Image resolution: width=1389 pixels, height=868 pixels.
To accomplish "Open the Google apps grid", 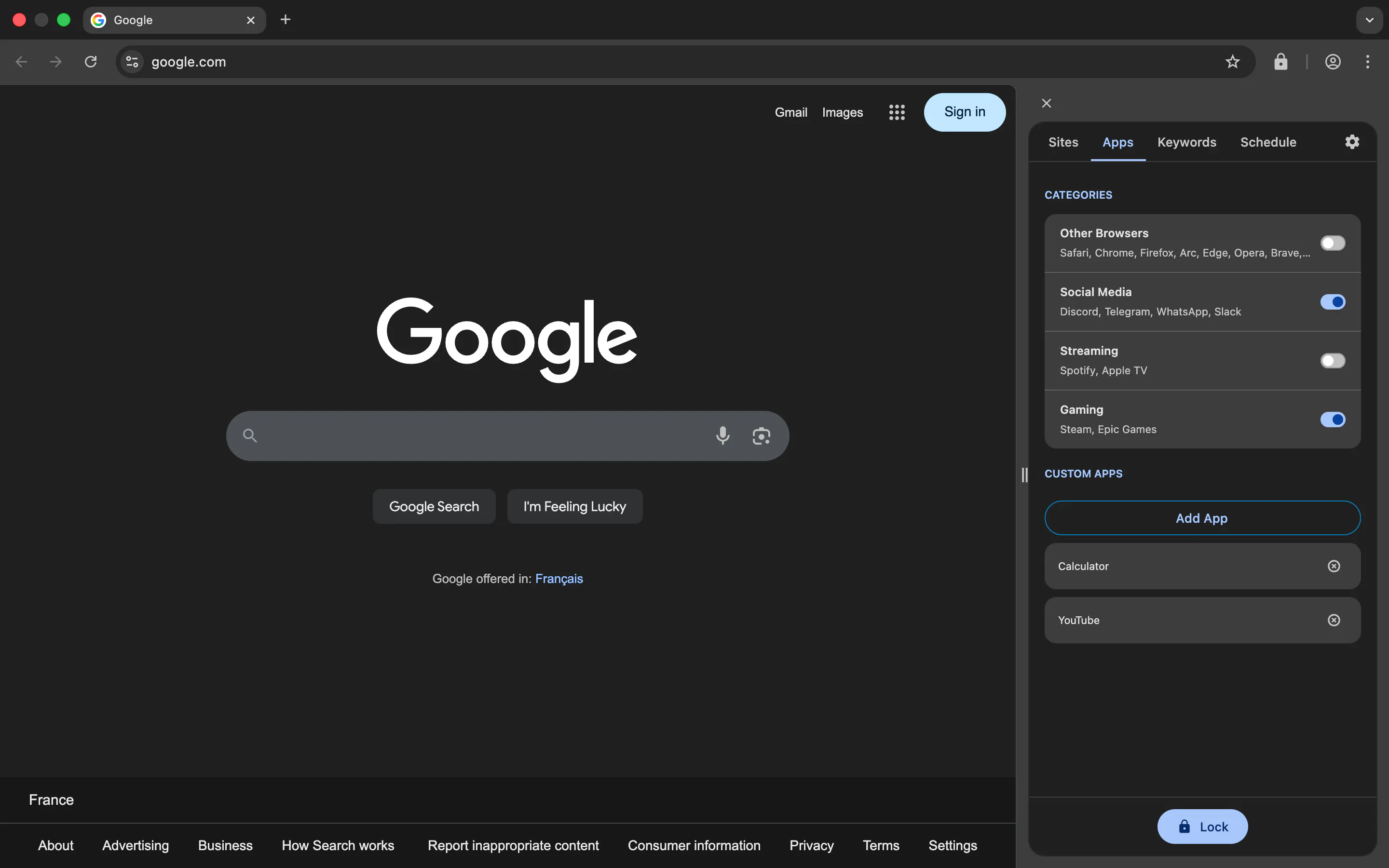I will pyautogui.click(x=897, y=112).
